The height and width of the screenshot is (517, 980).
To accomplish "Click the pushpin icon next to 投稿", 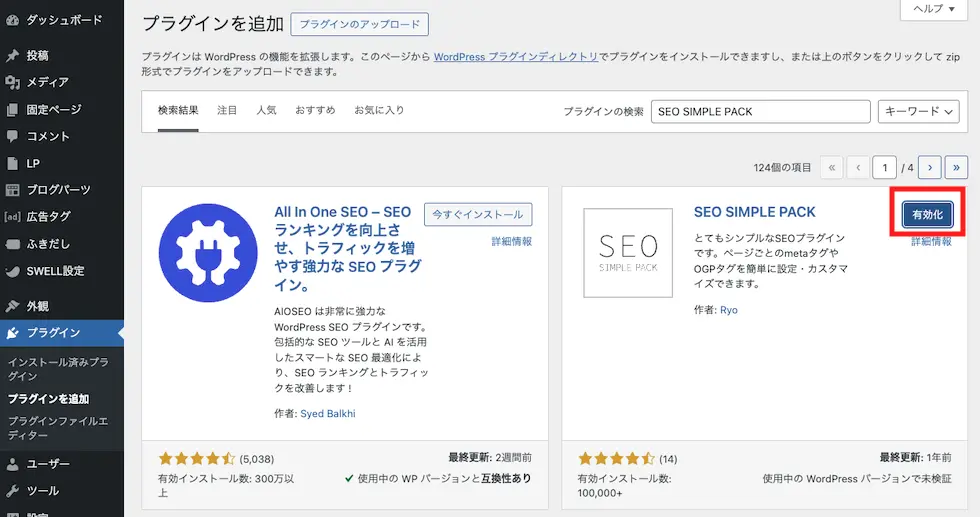I will pyautogui.click(x=12, y=56).
